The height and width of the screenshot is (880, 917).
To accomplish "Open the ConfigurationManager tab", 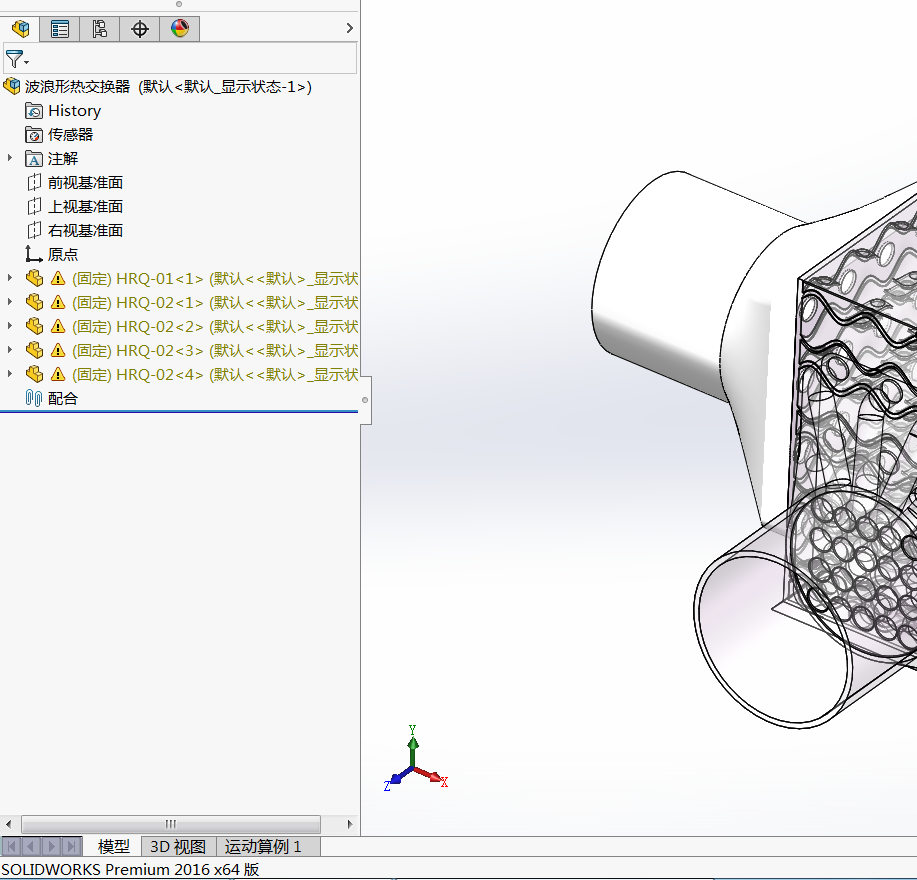I will click(99, 29).
